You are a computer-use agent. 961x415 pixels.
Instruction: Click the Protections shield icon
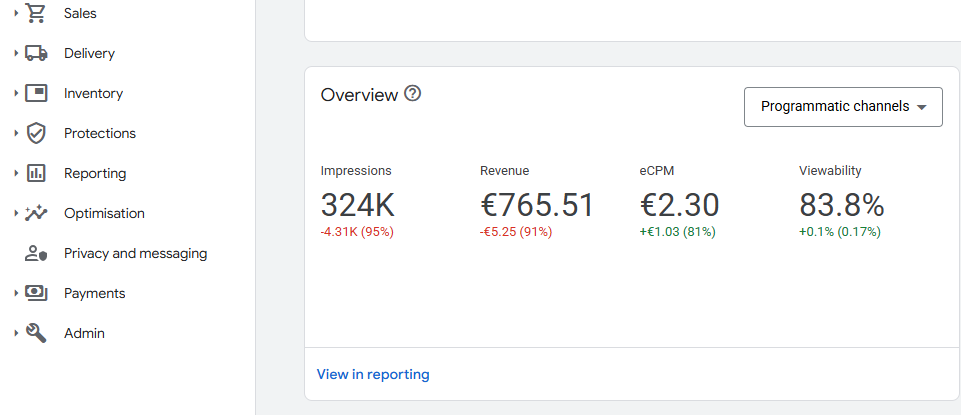(36, 133)
